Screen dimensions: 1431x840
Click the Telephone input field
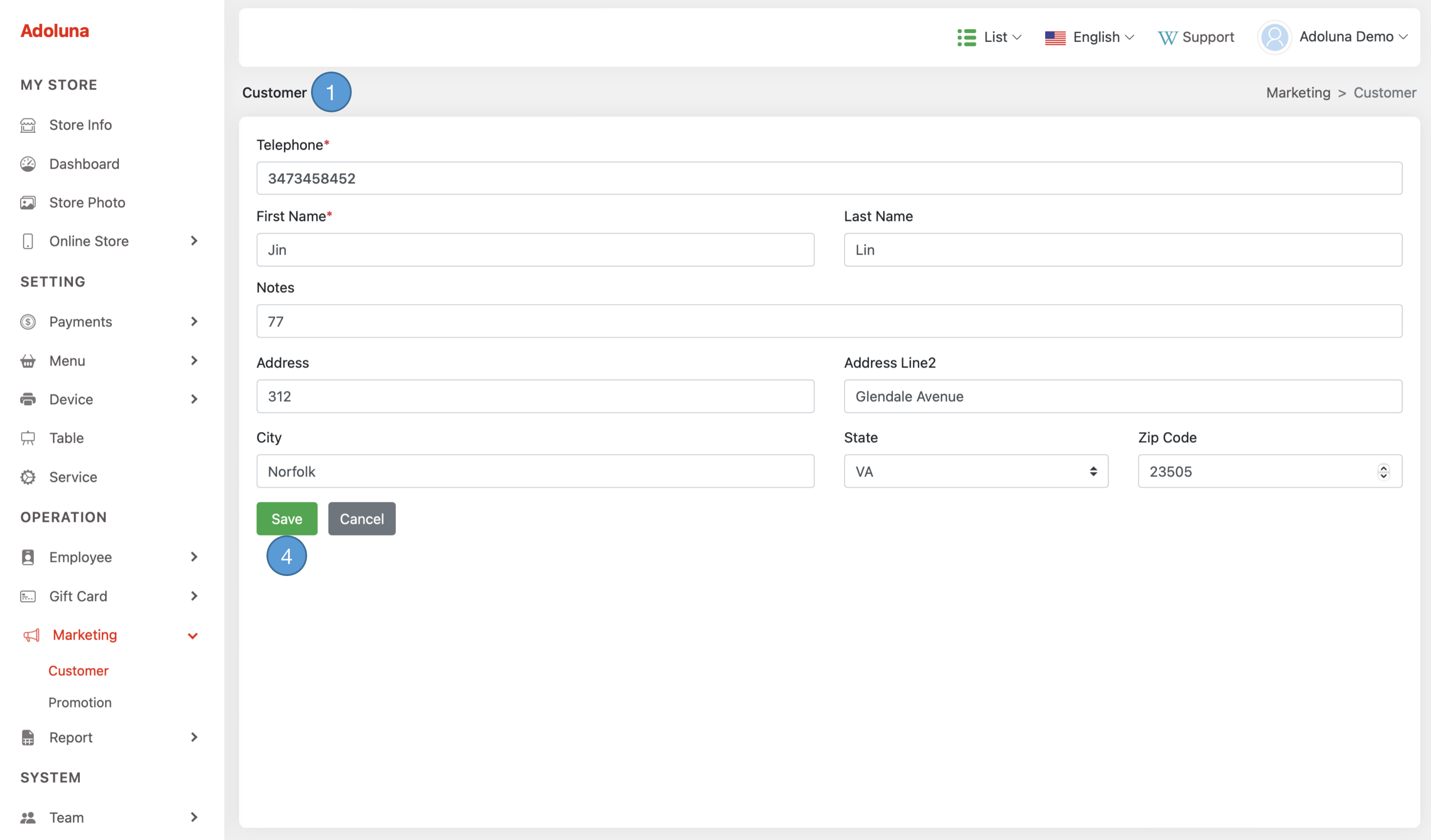[829, 178]
